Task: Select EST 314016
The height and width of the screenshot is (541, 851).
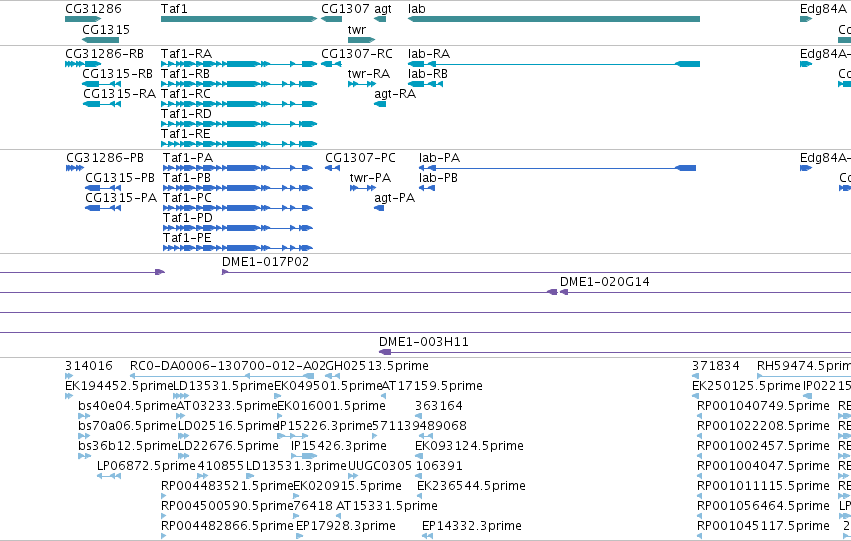Action: point(69,376)
